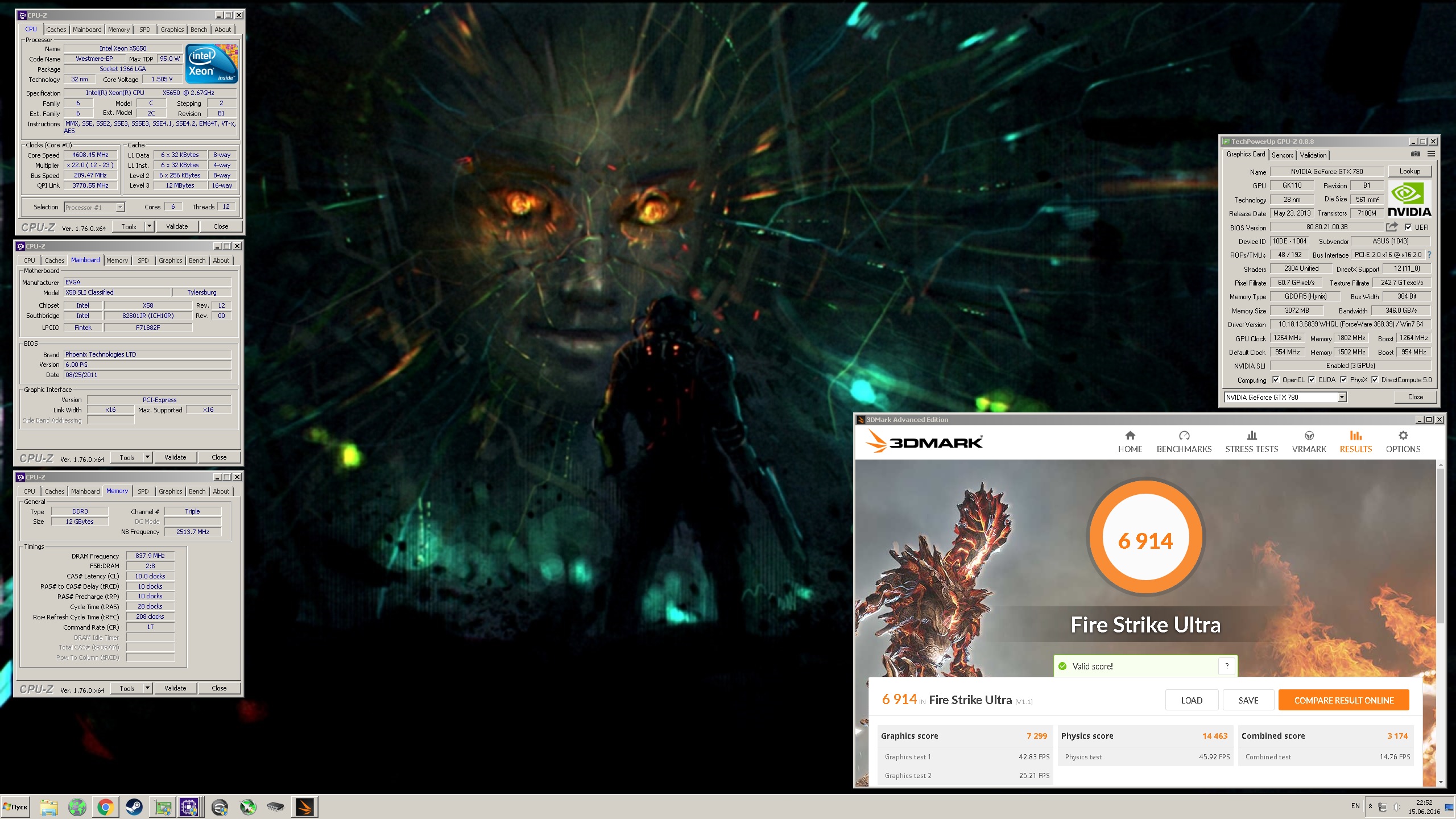Open Steam from the taskbar
The height and width of the screenshot is (819, 1456).
pyautogui.click(x=134, y=807)
